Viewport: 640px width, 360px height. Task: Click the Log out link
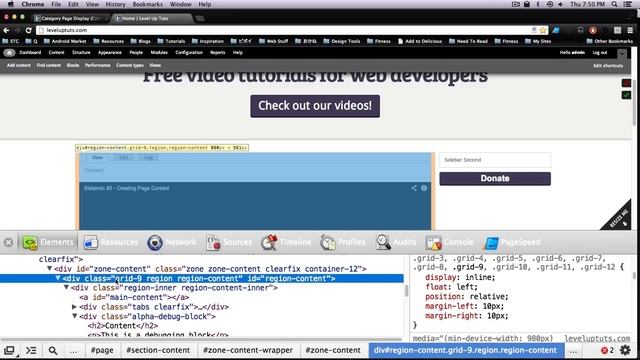point(600,53)
